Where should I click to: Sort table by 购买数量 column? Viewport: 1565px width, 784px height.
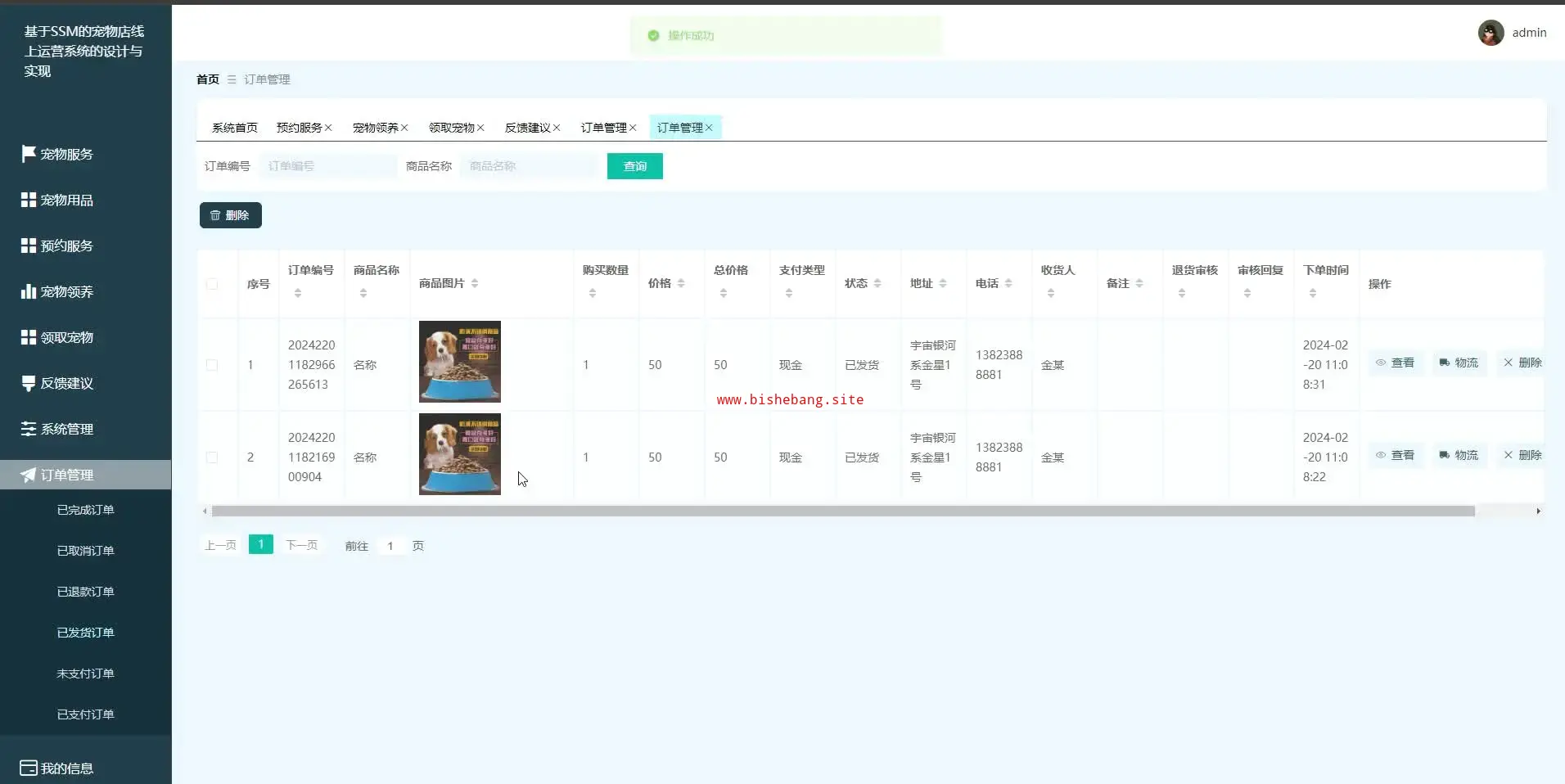coord(593,293)
